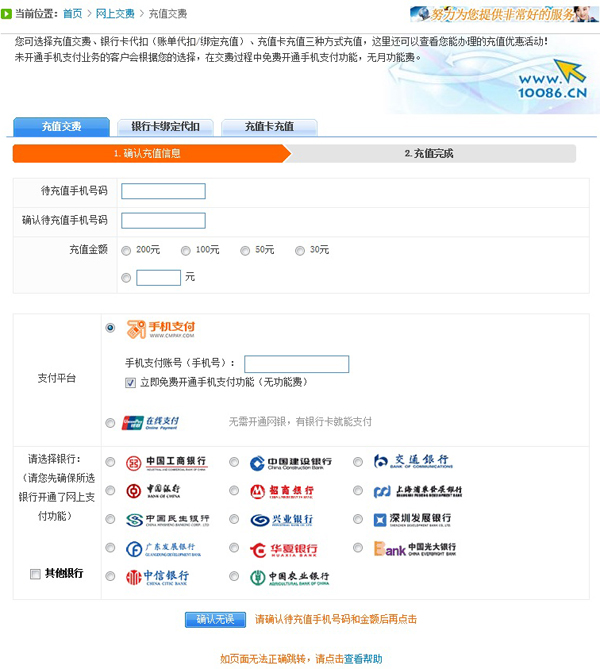Click the 中信银行 logo
Screen dimensions: 600x669
[x=157, y=577]
